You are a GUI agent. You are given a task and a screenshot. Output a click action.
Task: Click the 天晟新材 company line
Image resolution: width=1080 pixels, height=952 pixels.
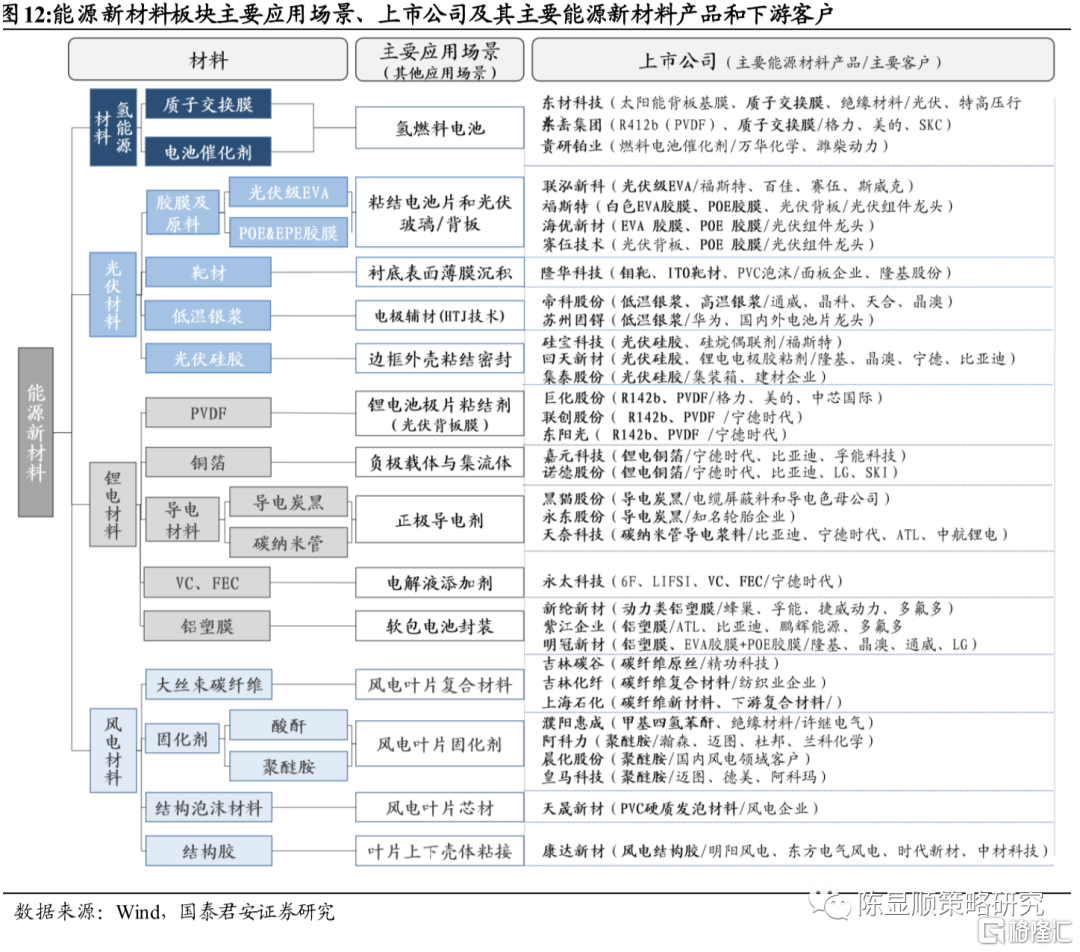(x=680, y=807)
